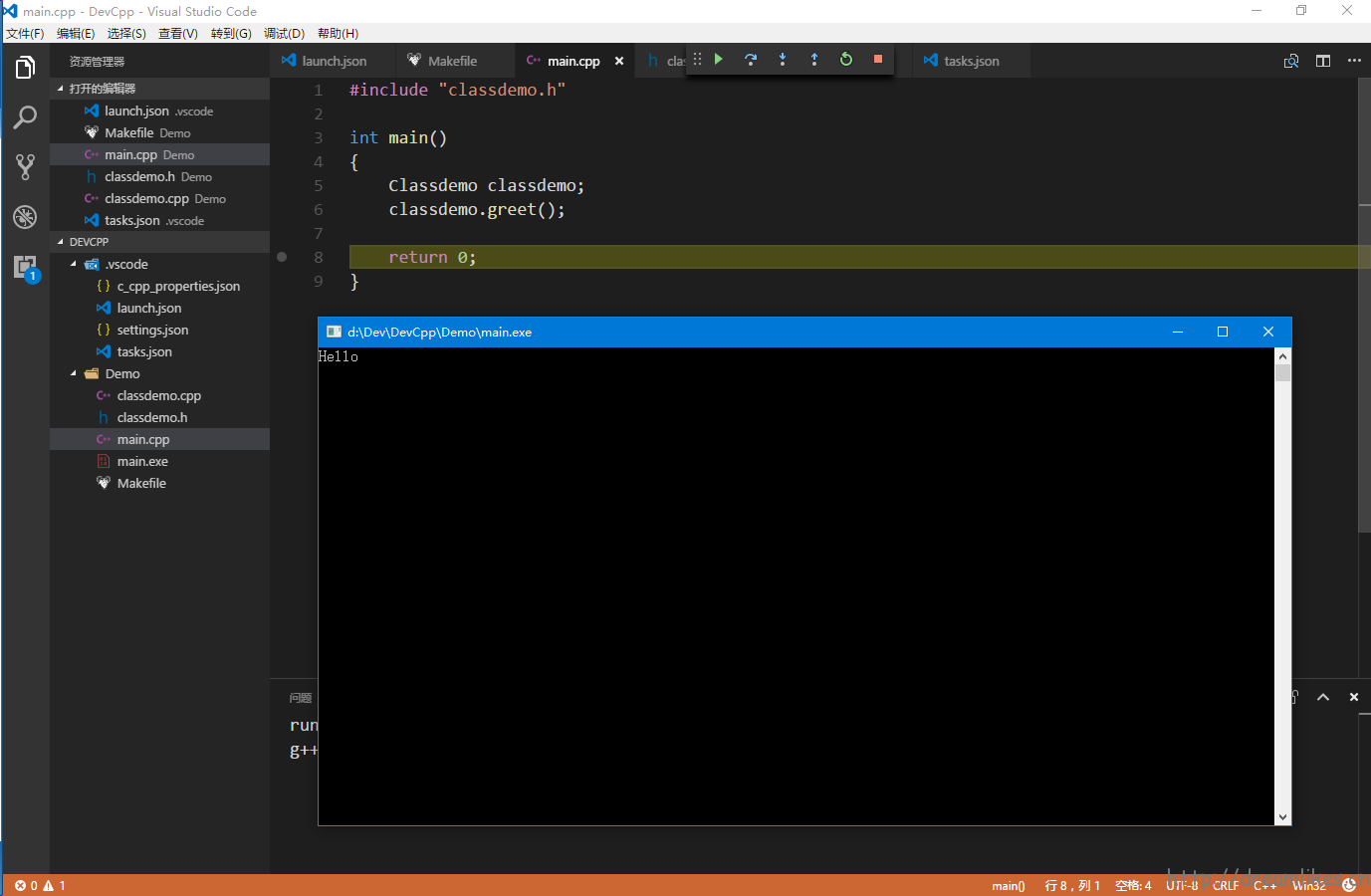The image size is (1371, 896).
Task: Open the Selection menu
Action: click(x=126, y=34)
